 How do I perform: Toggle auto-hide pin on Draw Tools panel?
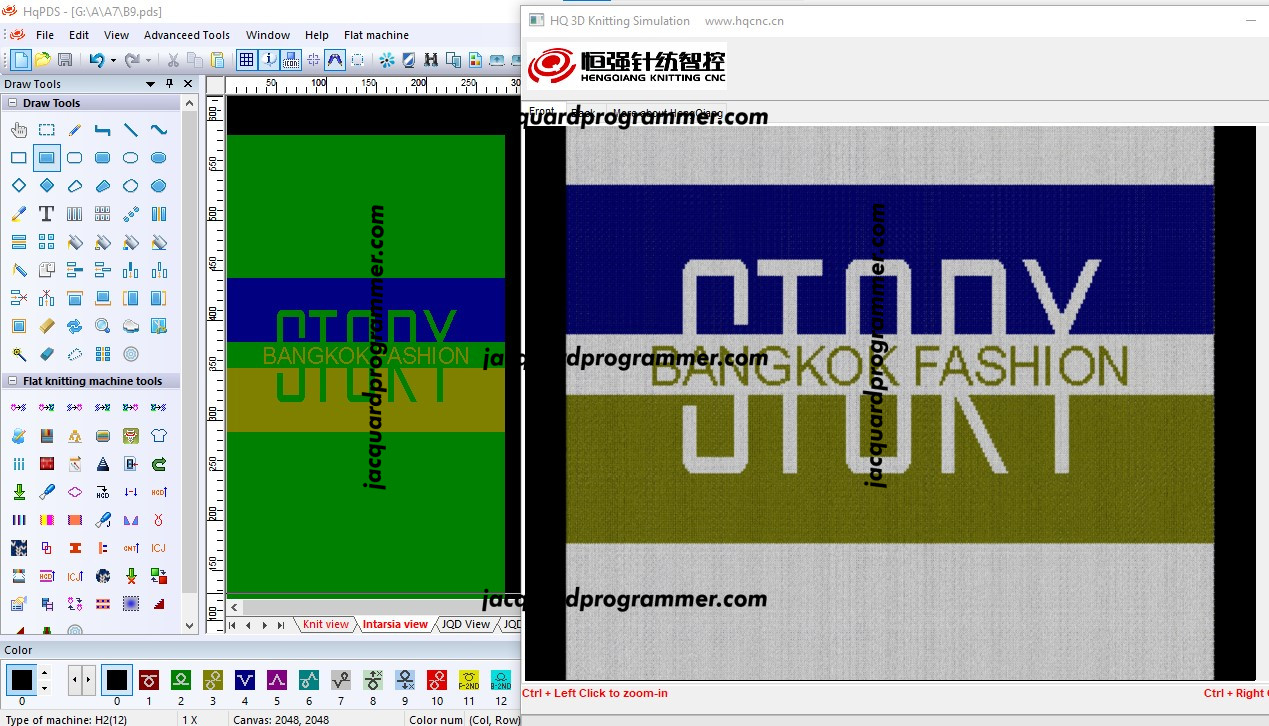[x=169, y=84]
